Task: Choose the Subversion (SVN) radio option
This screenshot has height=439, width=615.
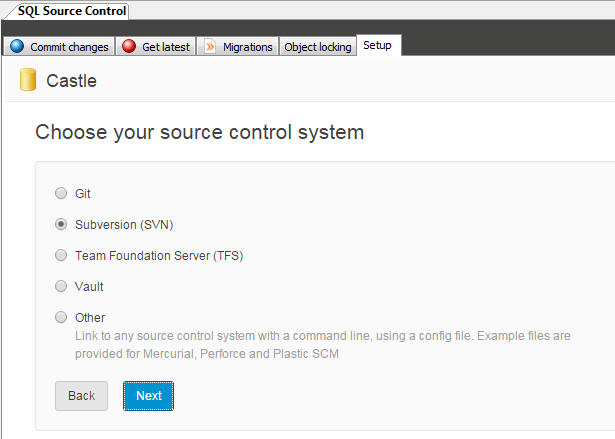Action: tap(62, 225)
